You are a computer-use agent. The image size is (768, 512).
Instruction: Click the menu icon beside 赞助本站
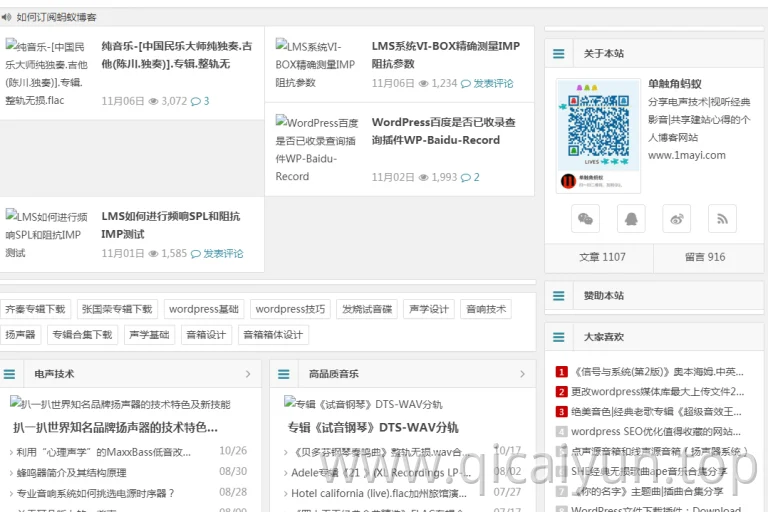point(558,295)
